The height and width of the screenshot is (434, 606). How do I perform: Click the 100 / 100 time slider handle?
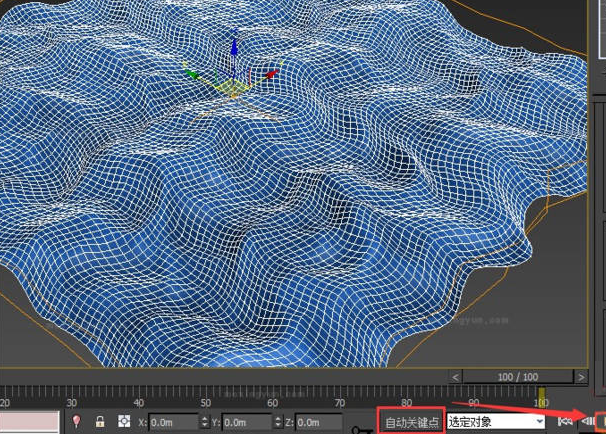point(518,377)
